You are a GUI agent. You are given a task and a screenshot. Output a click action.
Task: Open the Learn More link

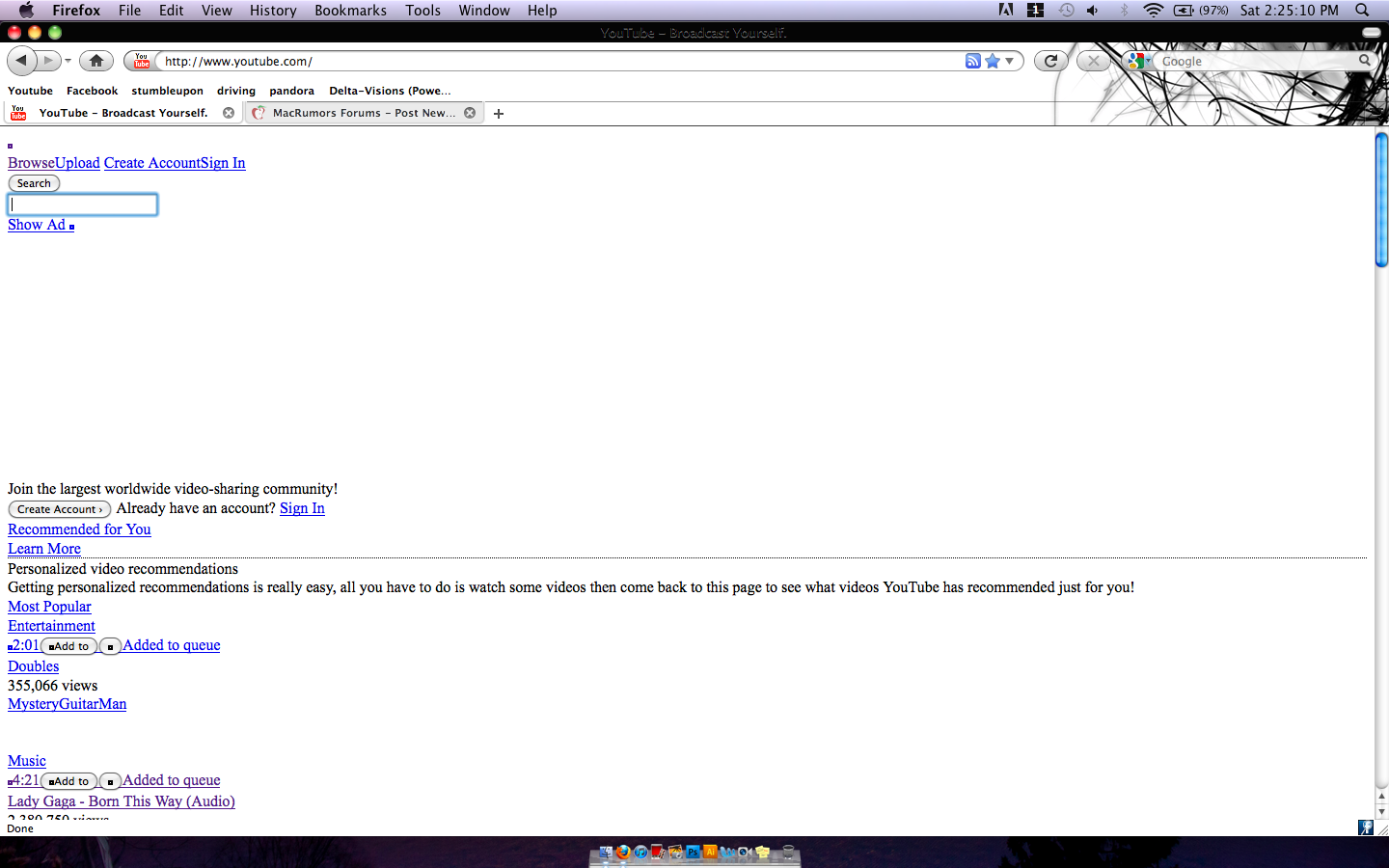click(44, 549)
